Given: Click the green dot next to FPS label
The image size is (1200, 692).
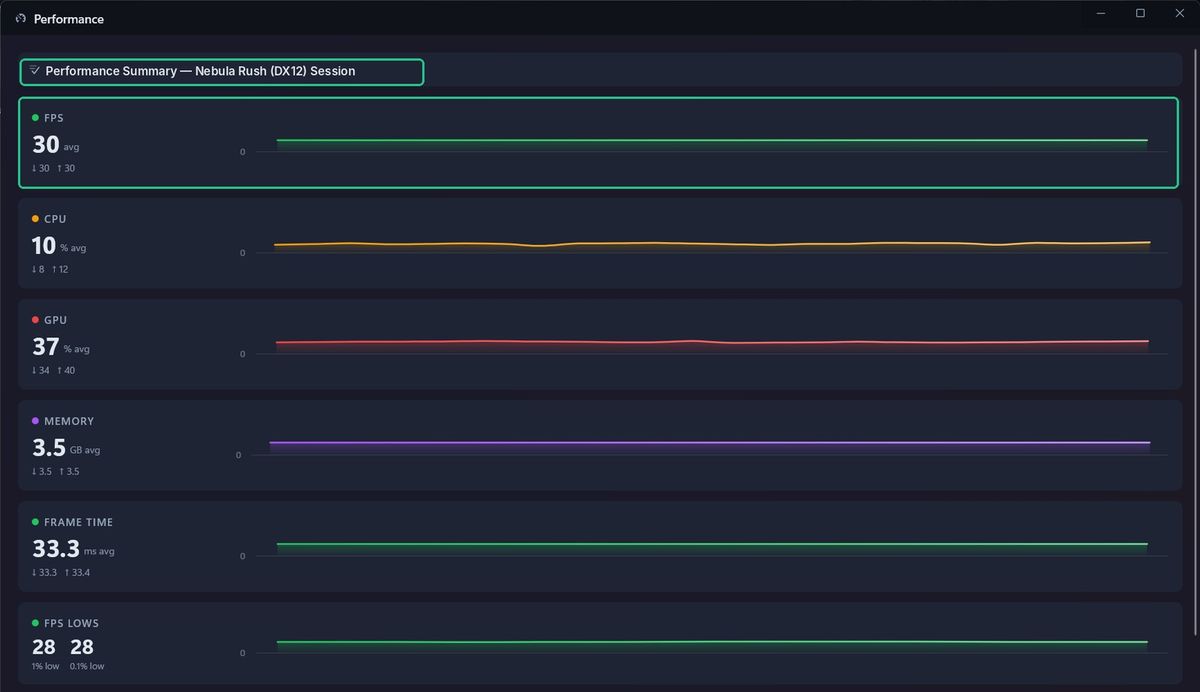Looking at the screenshot, I should (35, 117).
